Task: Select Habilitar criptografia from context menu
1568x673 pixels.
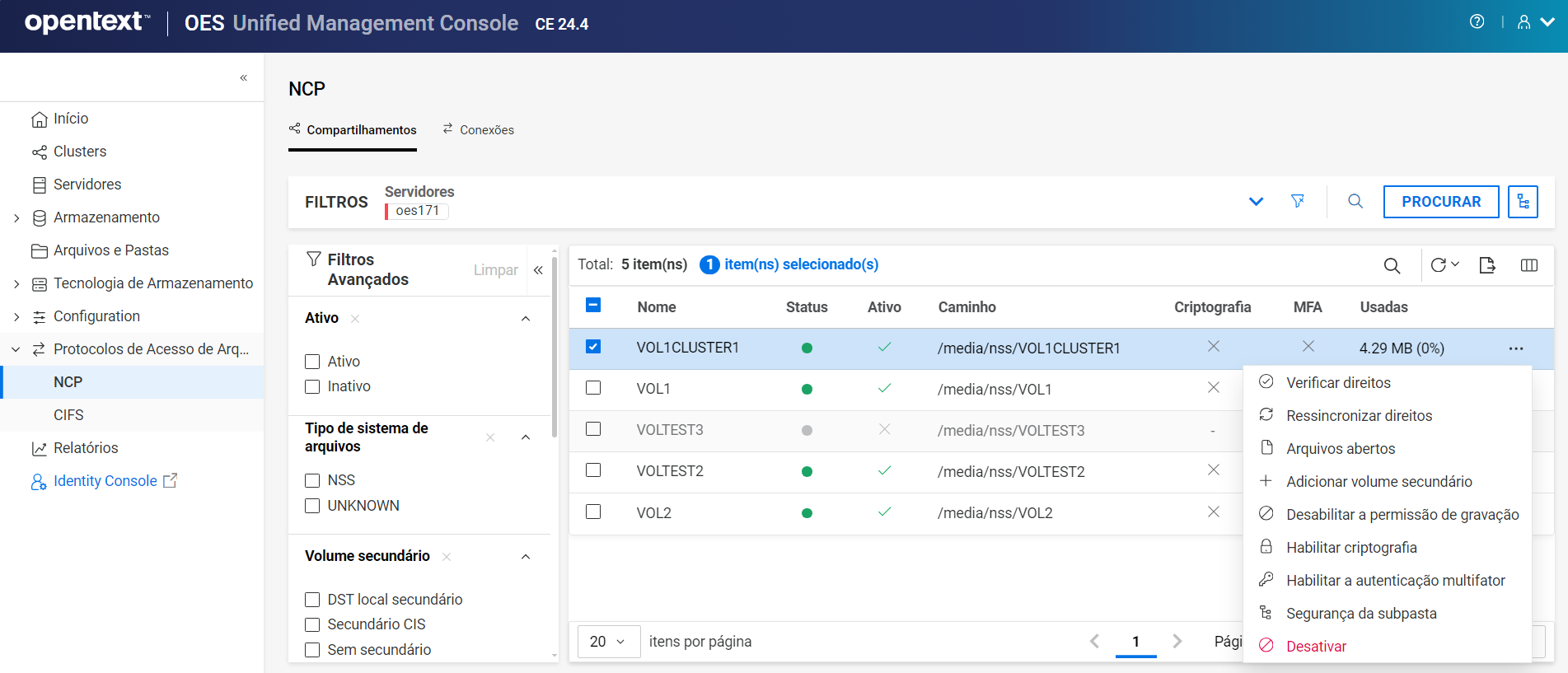Action: 1351,548
